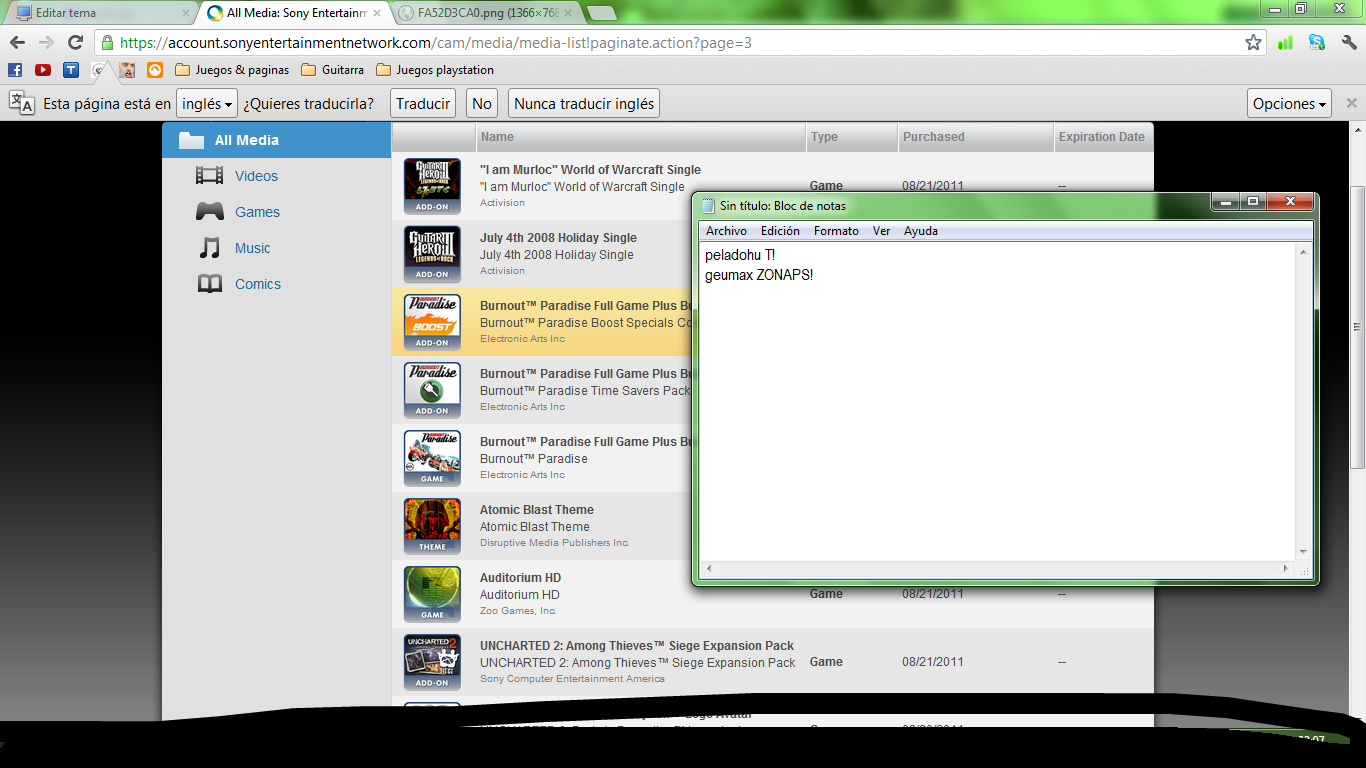Click the All Media folder icon
The width and height of the screenshot is (1366, 768).
click(x=192, y=140)
